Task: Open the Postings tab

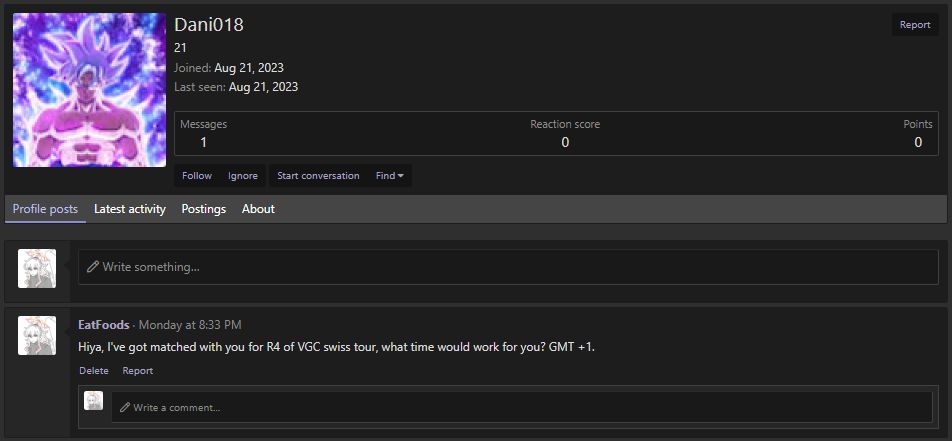Action: click(x=204, y=209)
